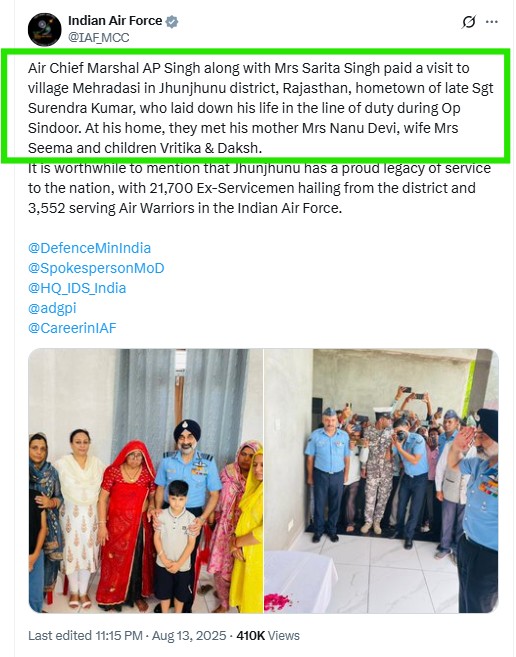The width and height of the screenshot is (516, 657).
Task: Click the green highlight box border
Action: pos(256,51)
